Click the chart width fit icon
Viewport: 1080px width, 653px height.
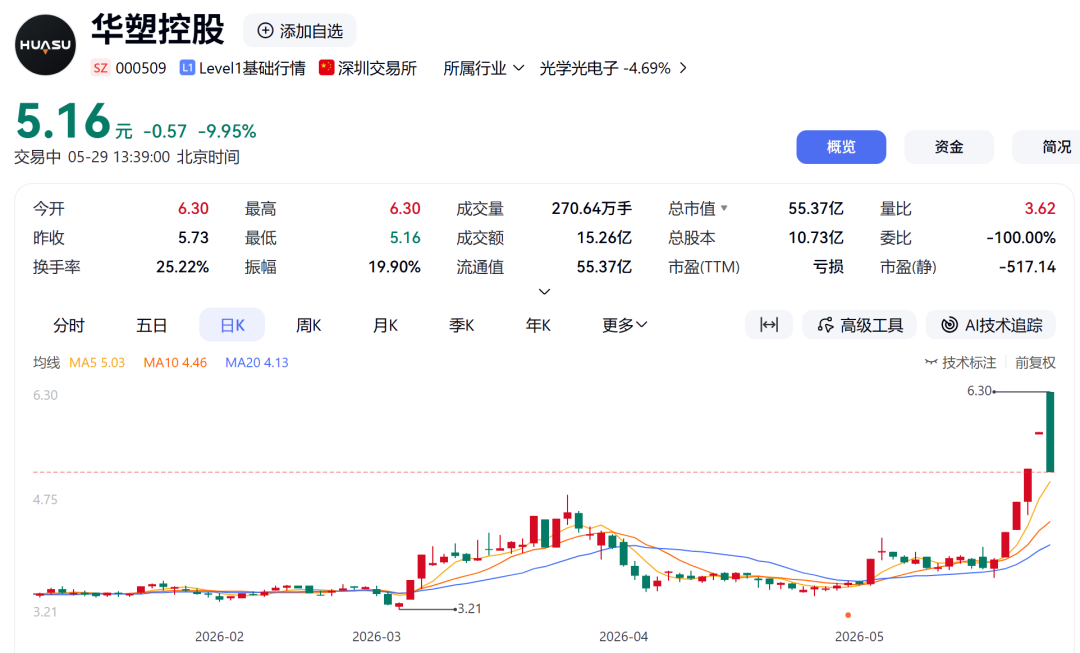769,325
